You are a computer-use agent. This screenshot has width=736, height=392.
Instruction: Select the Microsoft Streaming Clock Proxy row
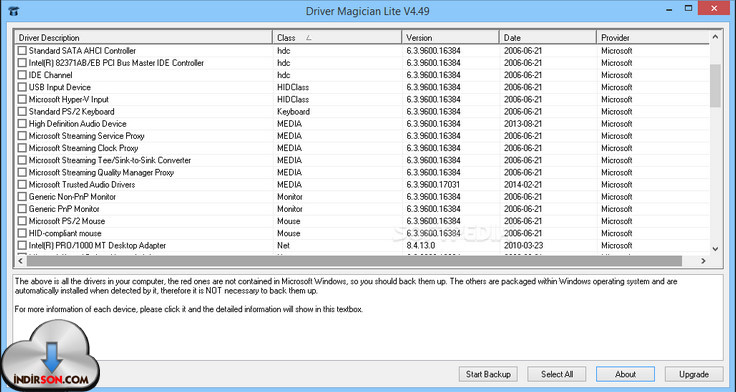[x=362, y=148]
